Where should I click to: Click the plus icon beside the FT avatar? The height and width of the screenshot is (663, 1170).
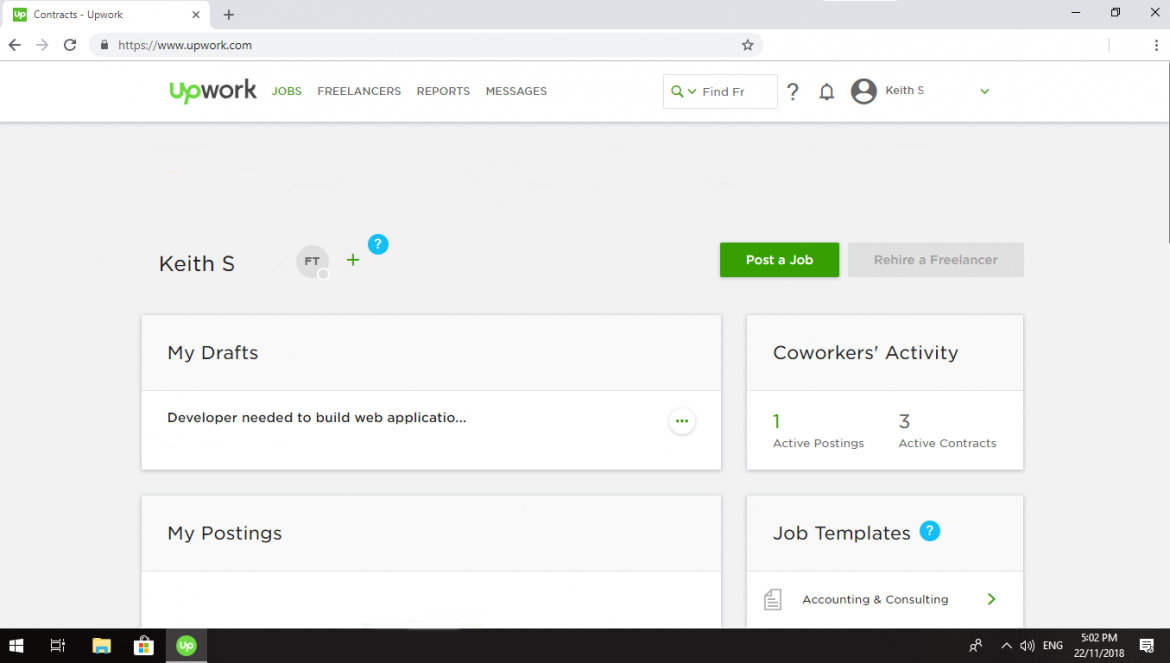point(352,260)
